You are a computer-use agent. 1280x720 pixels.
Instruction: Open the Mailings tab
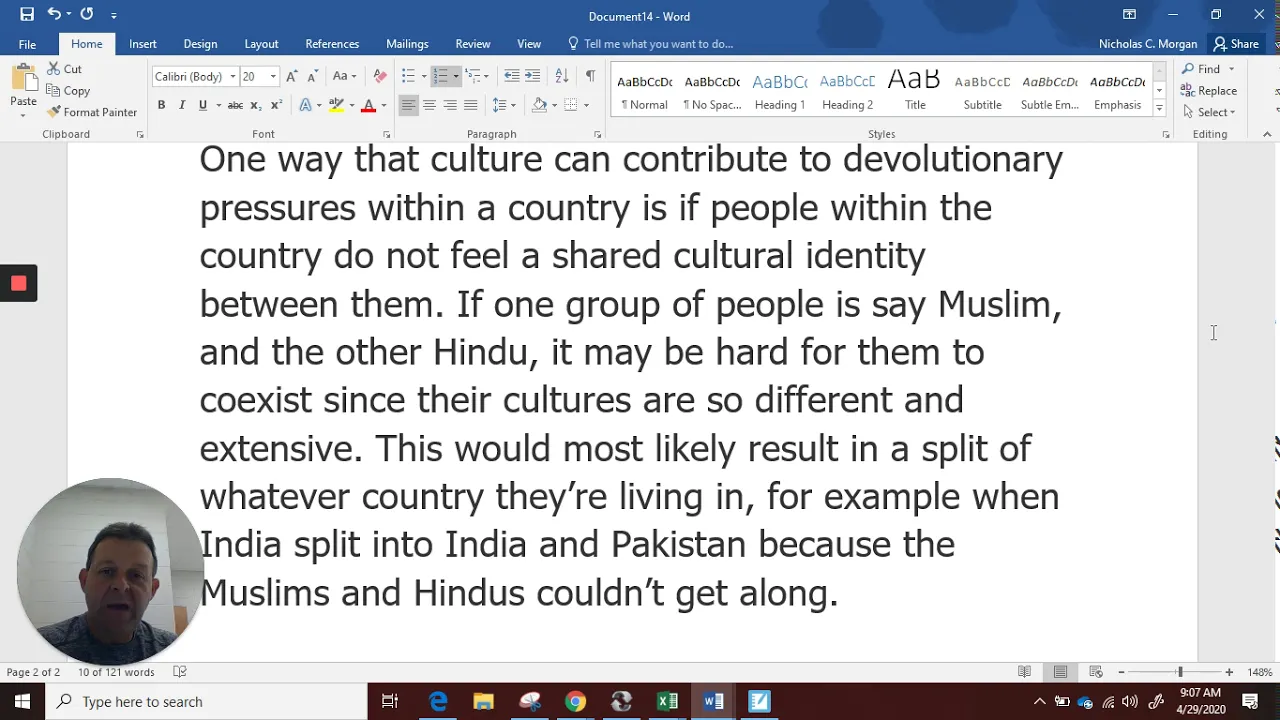pyautogui.click(x=407, y=44)
